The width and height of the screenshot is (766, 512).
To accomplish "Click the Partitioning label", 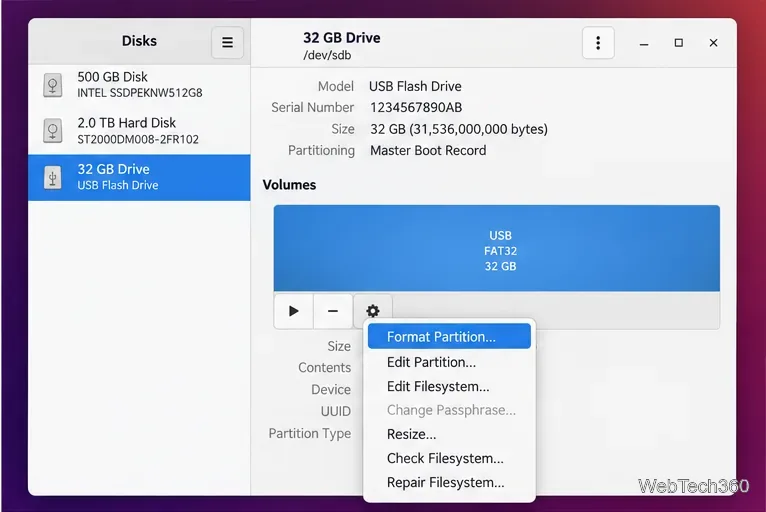I will pos(321,150).
